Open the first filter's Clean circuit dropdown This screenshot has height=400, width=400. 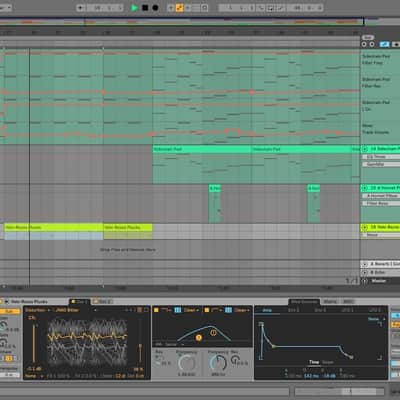click(191, 310)
